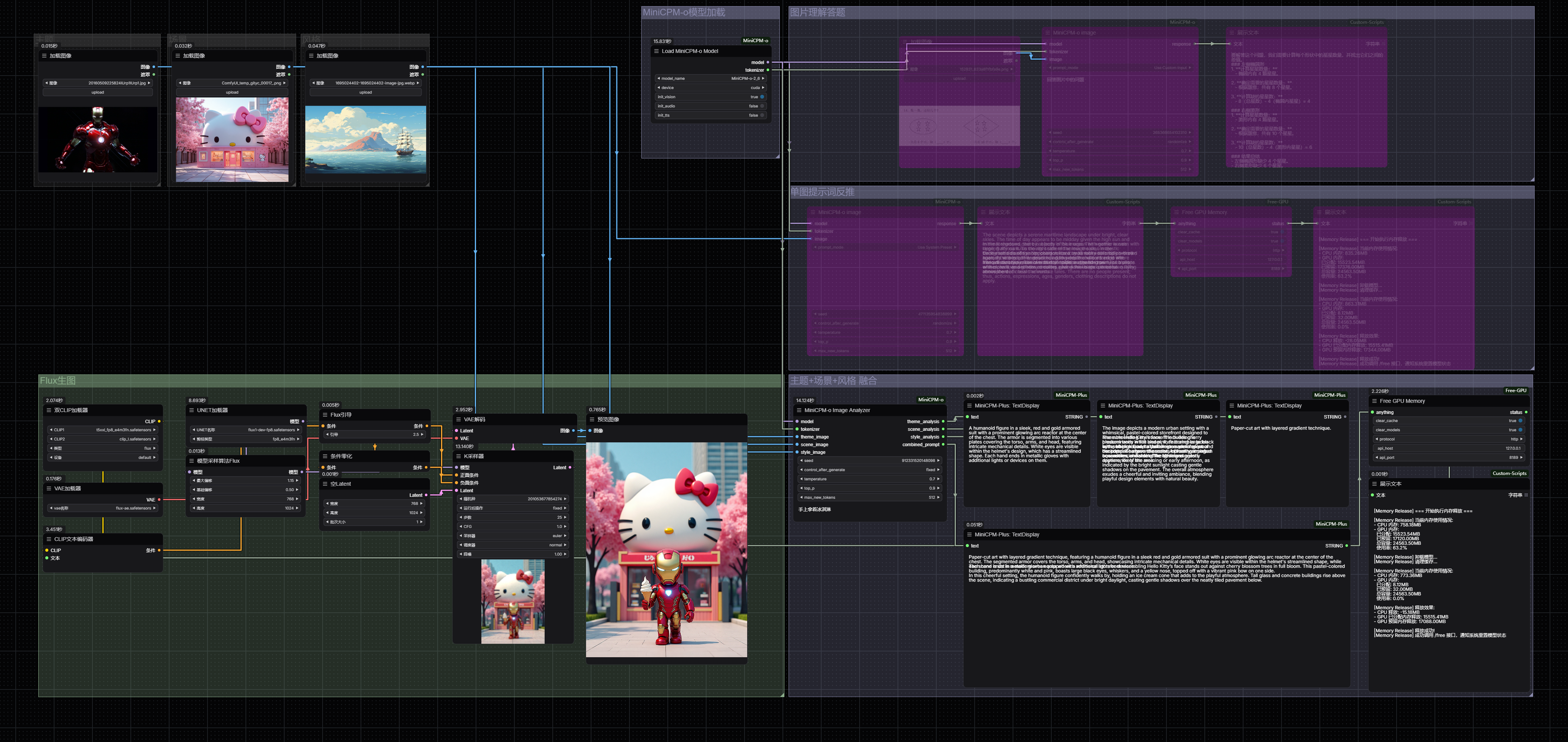The height and width of the screenshot is (742, 1568).
Task: Toggle the init_vision switch off
Action: pyautogui.click(x=761, y=97)
